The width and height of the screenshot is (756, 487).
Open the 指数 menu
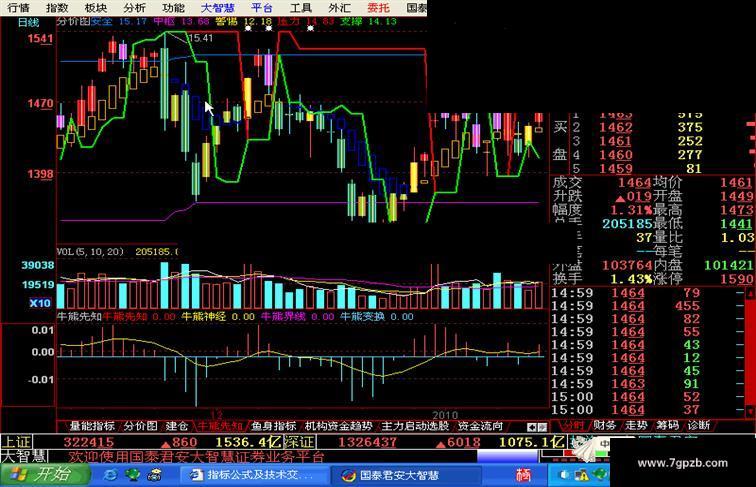[57, 7]
